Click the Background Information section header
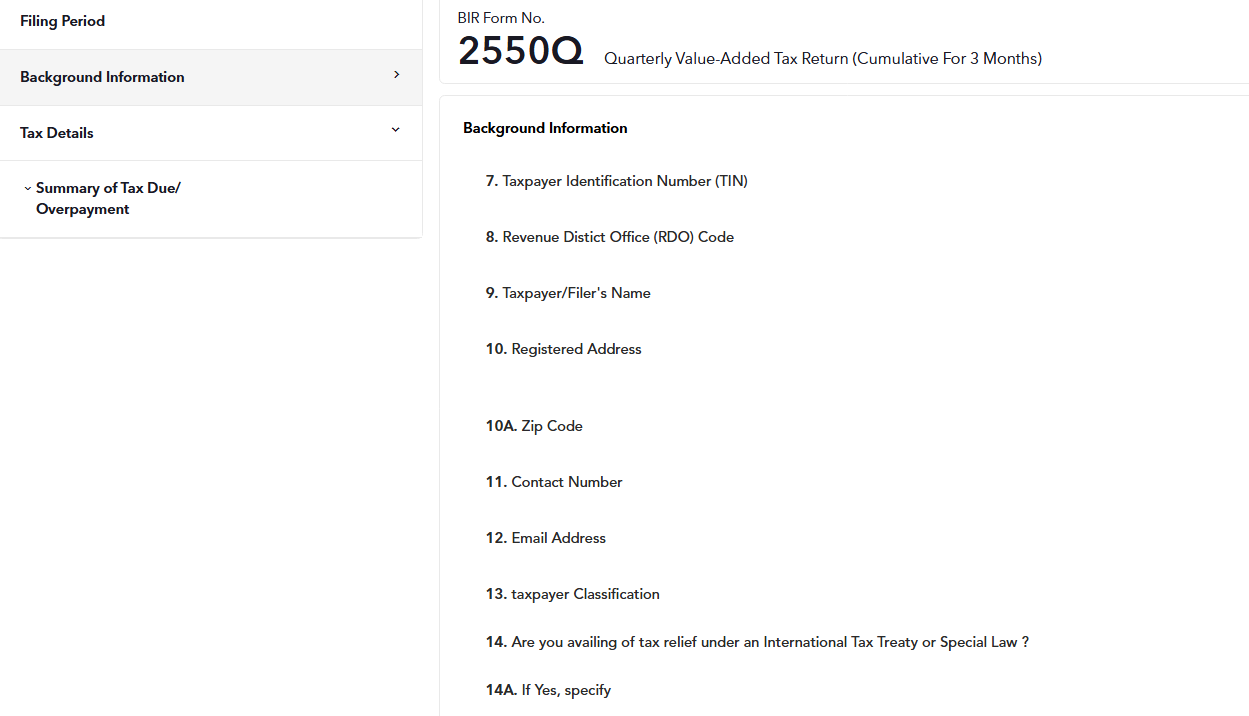1249x716 pixels. click(545, 128)
